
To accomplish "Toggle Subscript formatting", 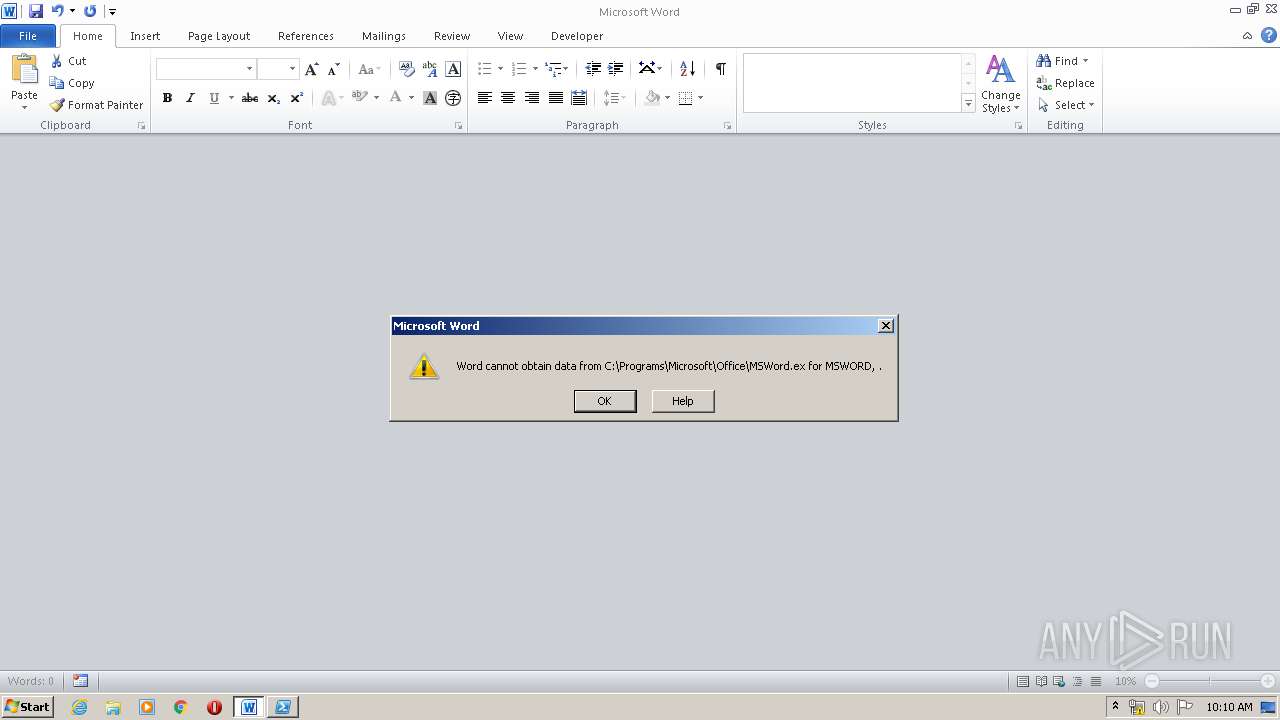I will 273,98.
